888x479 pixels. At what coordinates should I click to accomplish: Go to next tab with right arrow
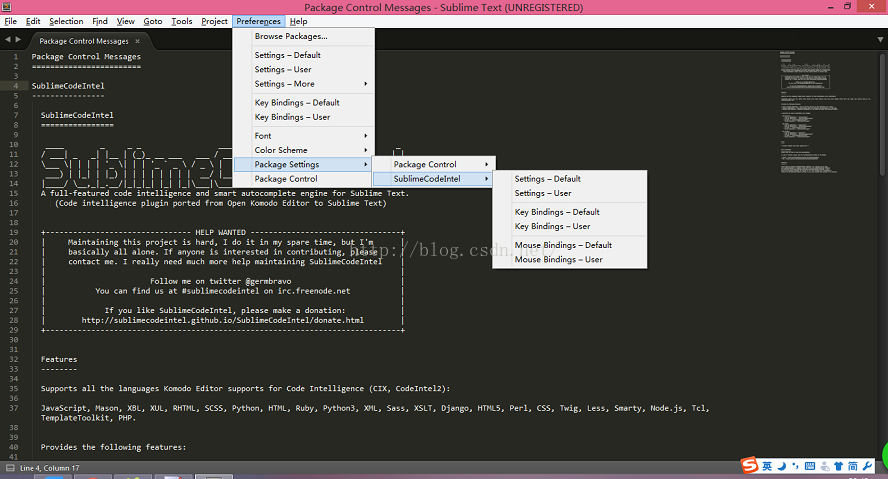pos(19,40)
